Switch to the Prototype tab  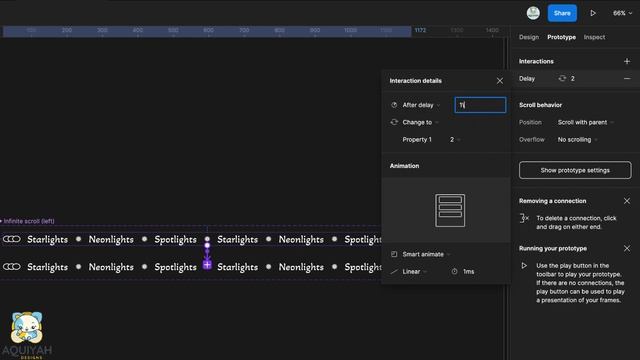(x=561, y=37)
